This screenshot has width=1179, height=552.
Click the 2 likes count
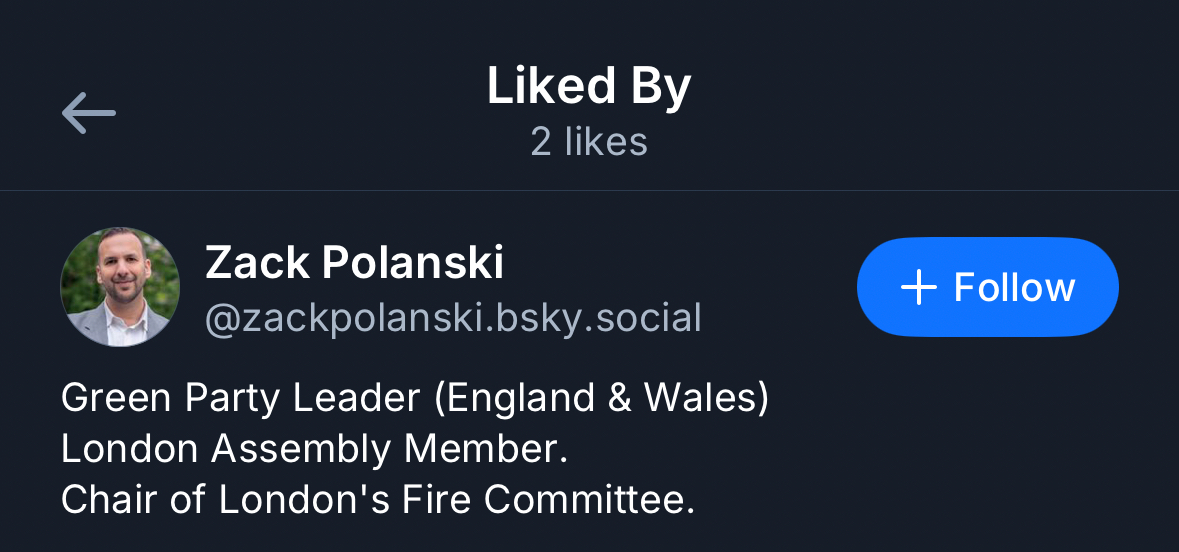[x=589, y=142]
